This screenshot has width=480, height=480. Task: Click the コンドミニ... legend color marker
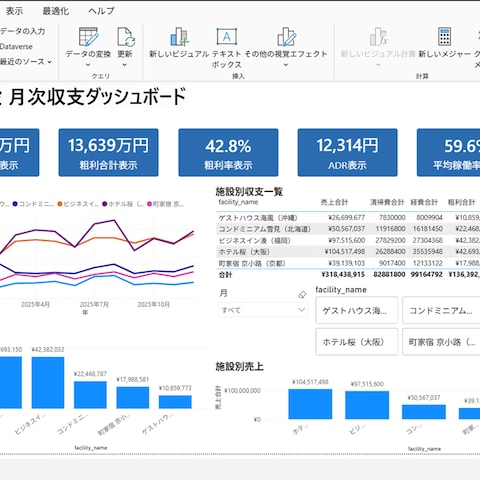(x=15, y=204)
